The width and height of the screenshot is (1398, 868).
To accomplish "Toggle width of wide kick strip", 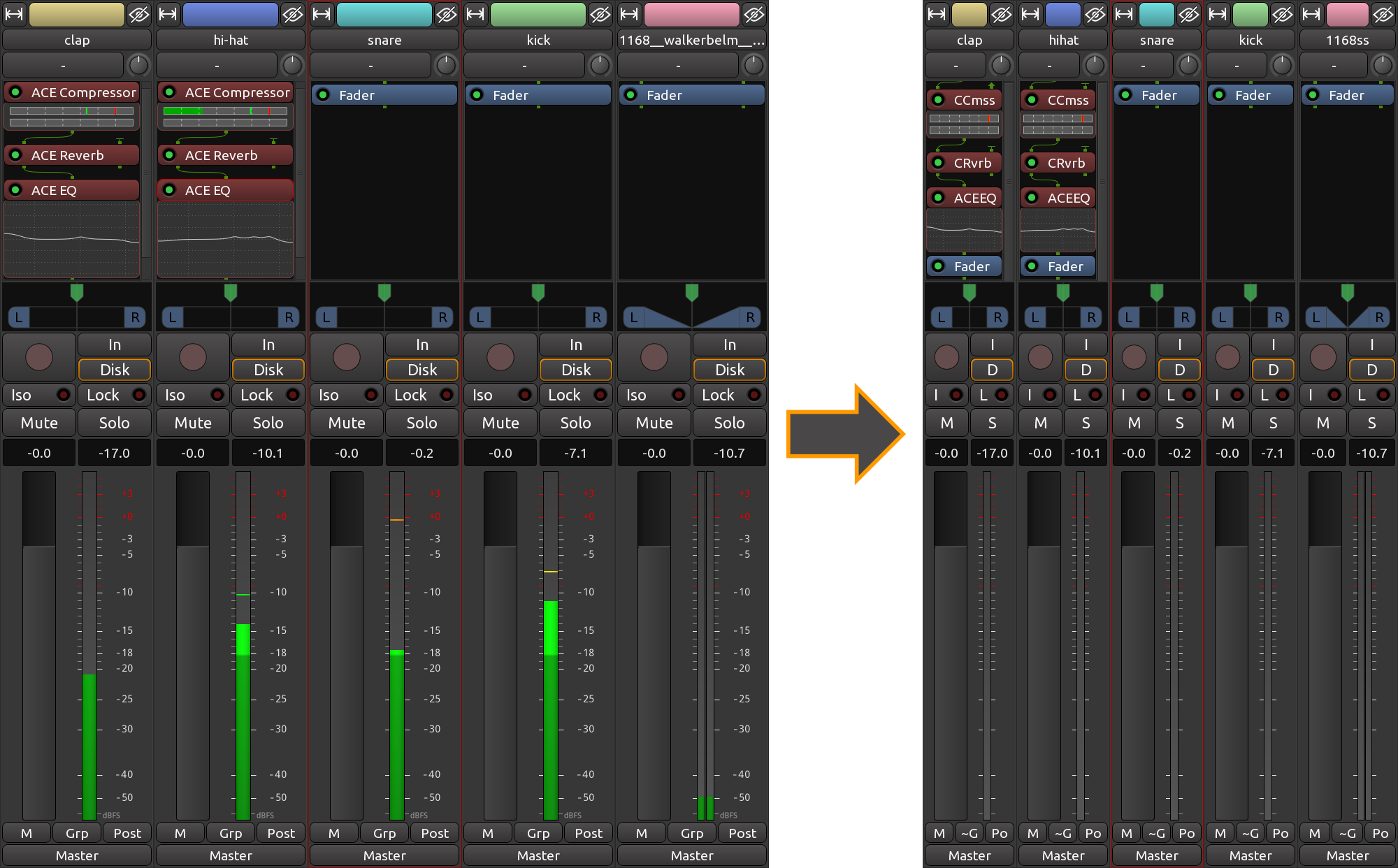I will (x=476, y=14).
